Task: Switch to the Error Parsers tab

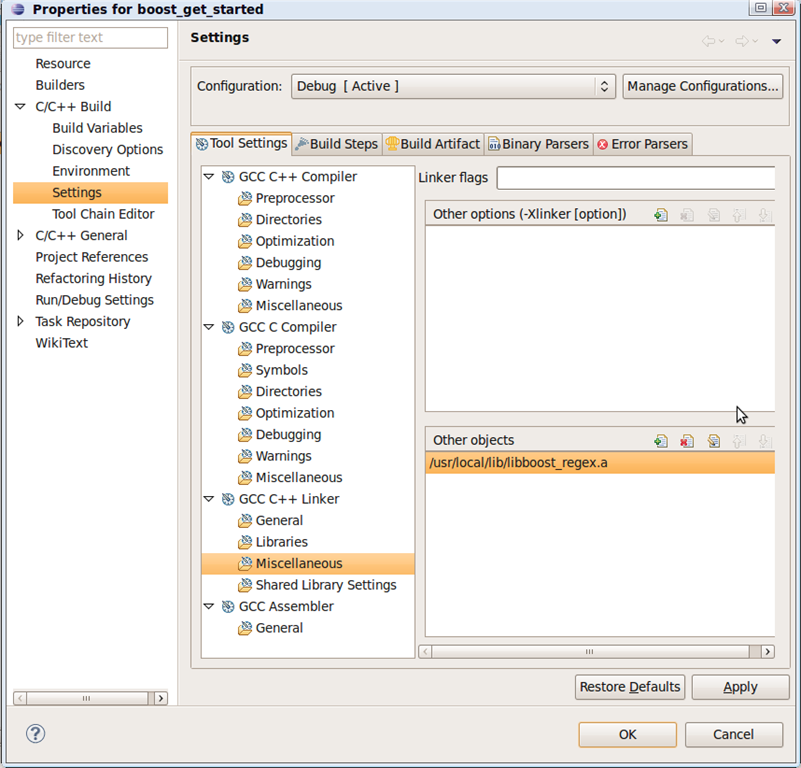Action: [643, 144]
